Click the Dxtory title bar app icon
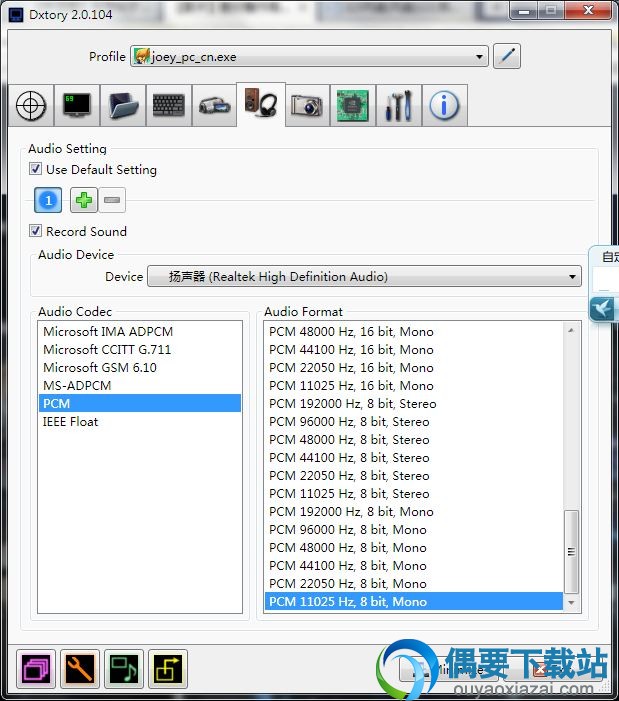Screen dimensions: 619x701 tap(16, 15)
